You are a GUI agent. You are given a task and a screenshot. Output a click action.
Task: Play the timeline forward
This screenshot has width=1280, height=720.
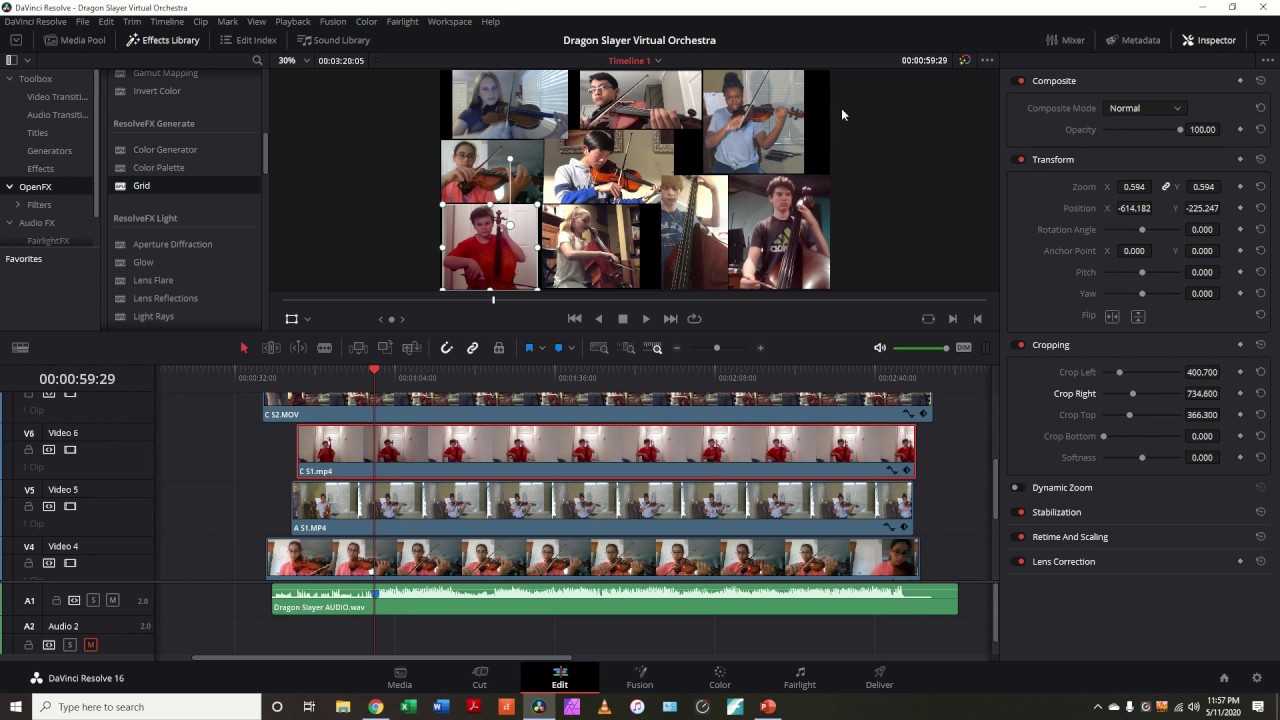(x=646, y=319)
